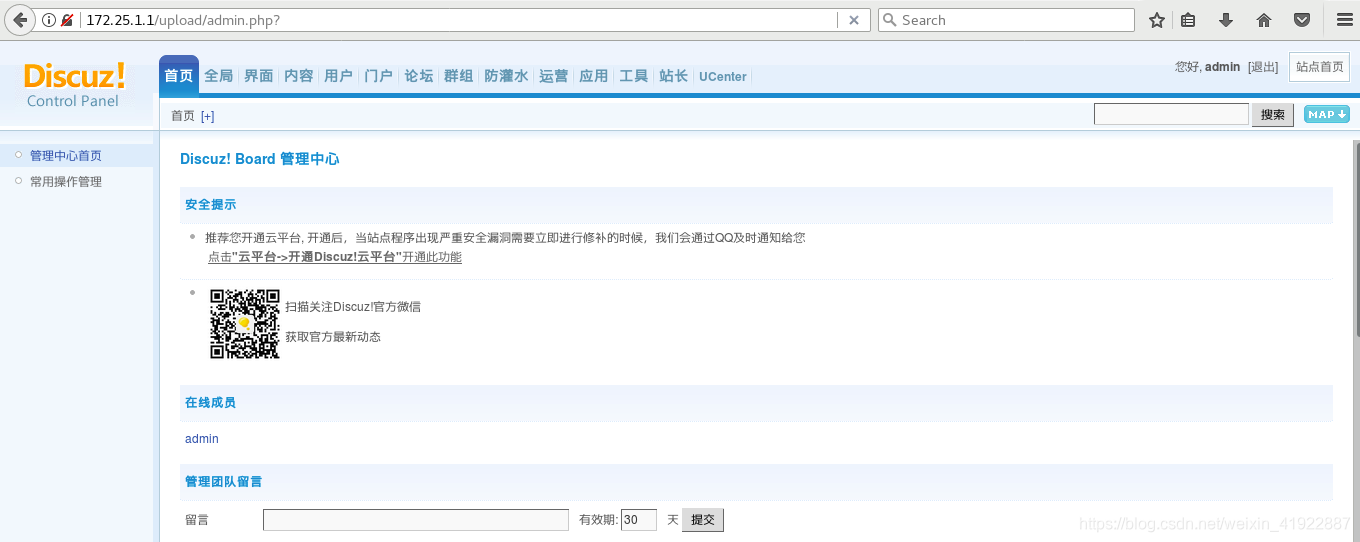Click the Discuz! Board 管理中心 title

[259, 159]
